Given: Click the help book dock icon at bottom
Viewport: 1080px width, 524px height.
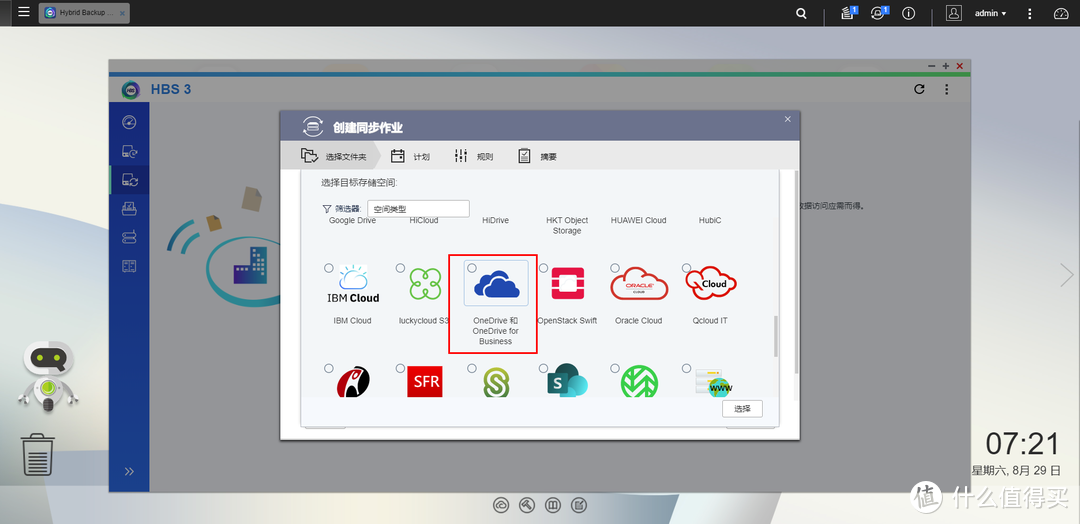Looking at the screenshot, I should [552, 505].
